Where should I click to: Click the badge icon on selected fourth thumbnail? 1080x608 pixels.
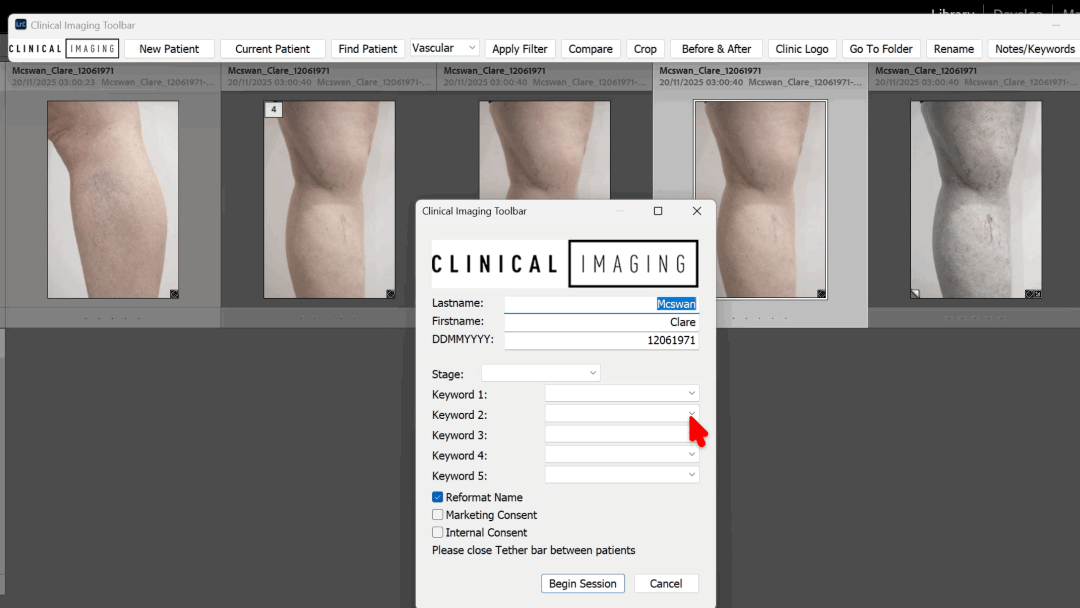pyautogui.click(x=821, y=294)
